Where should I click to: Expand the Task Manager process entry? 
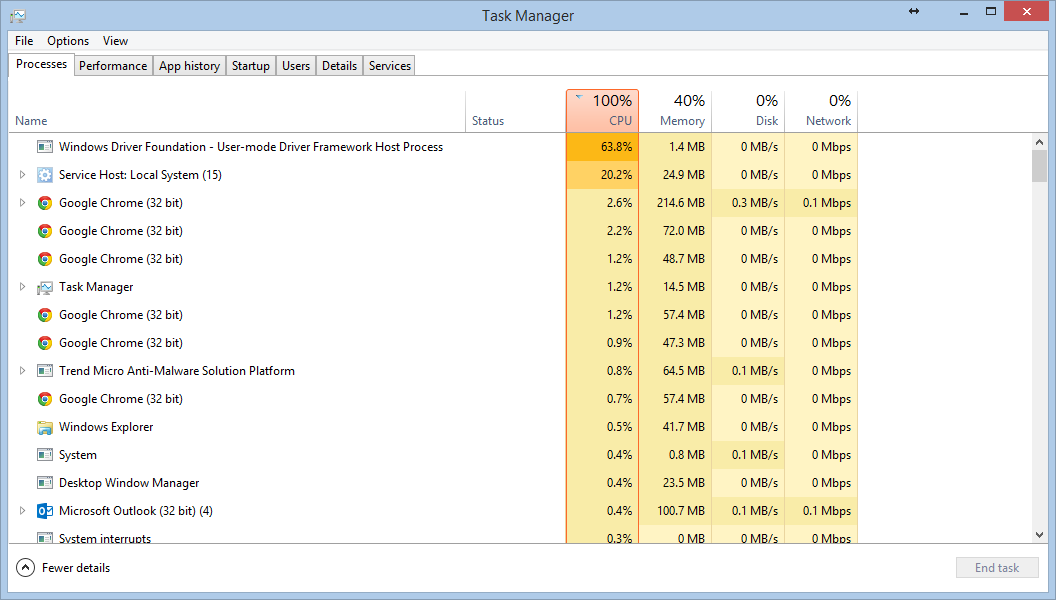pyautogui.click(x=22, y=287)
